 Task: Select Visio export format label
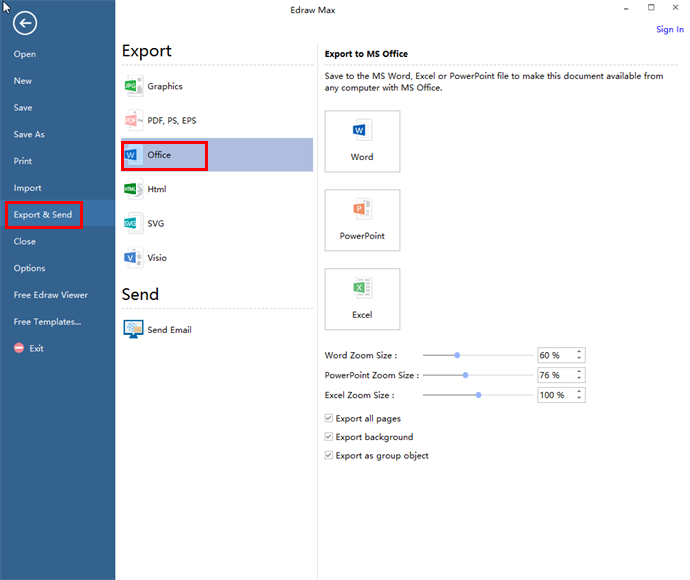[157, 258]
